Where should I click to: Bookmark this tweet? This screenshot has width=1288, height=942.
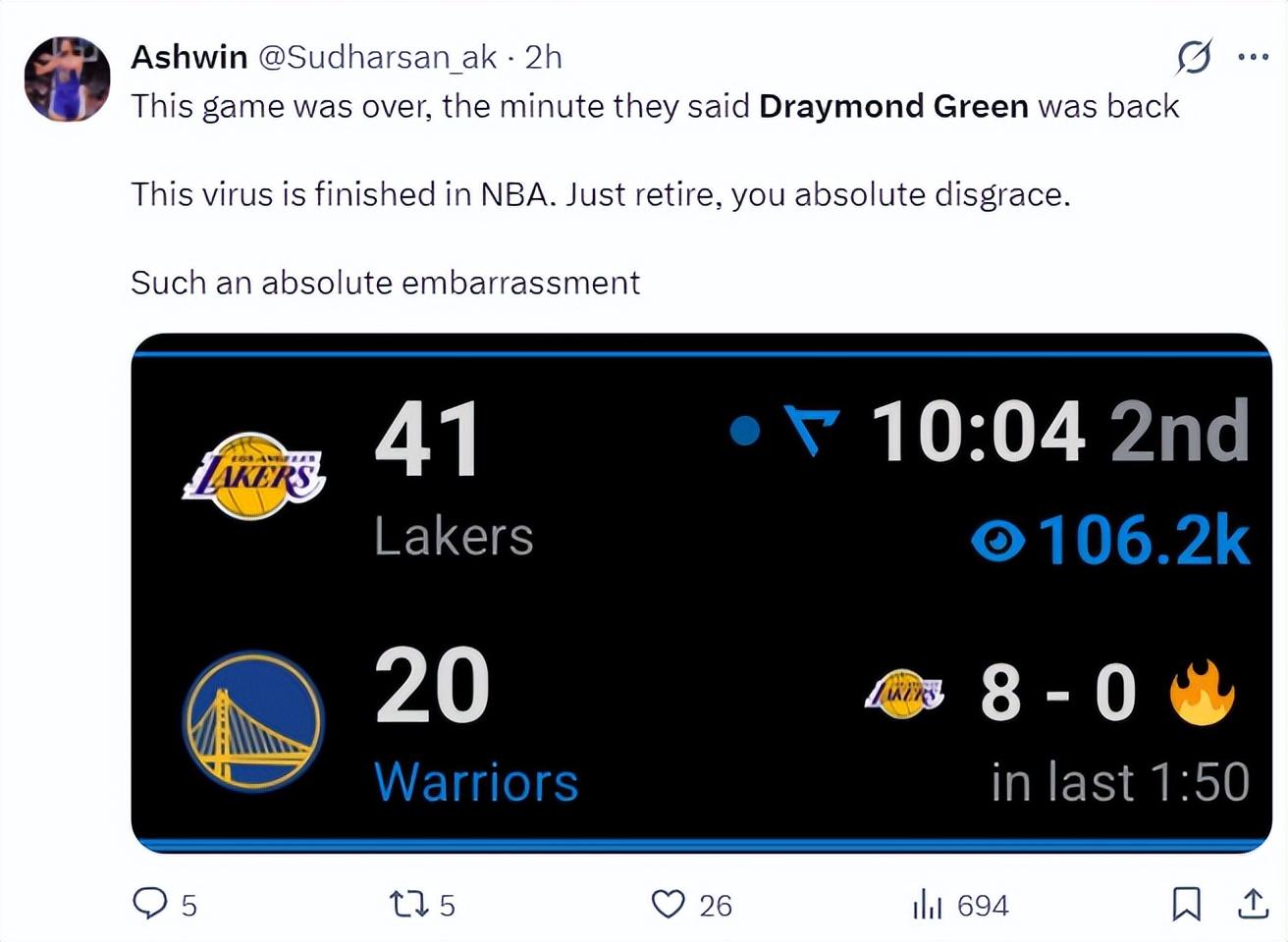click(1186, 903)
